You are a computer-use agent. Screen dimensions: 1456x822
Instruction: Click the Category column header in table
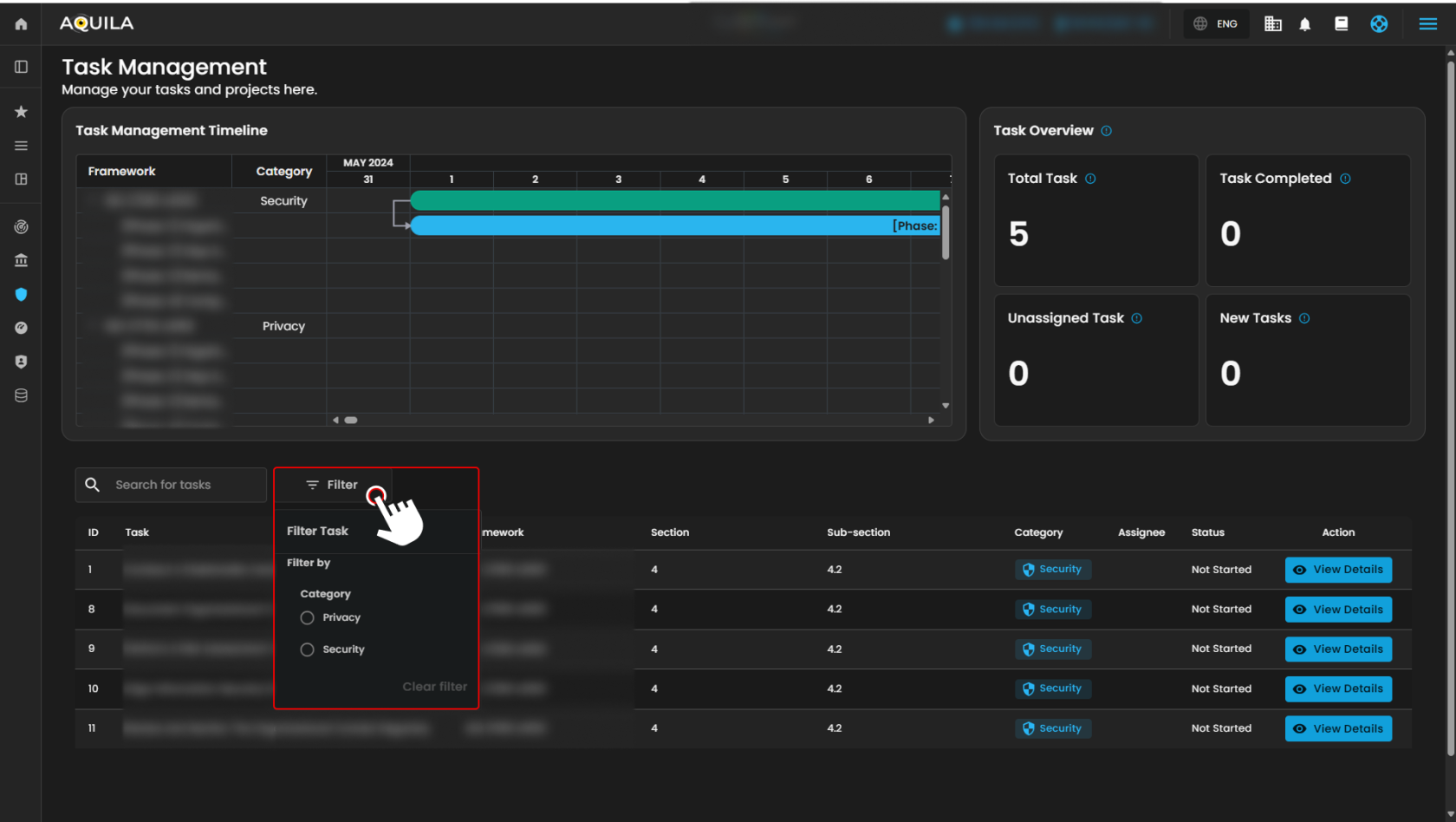pyautogui.click(x=1037, y=532)
